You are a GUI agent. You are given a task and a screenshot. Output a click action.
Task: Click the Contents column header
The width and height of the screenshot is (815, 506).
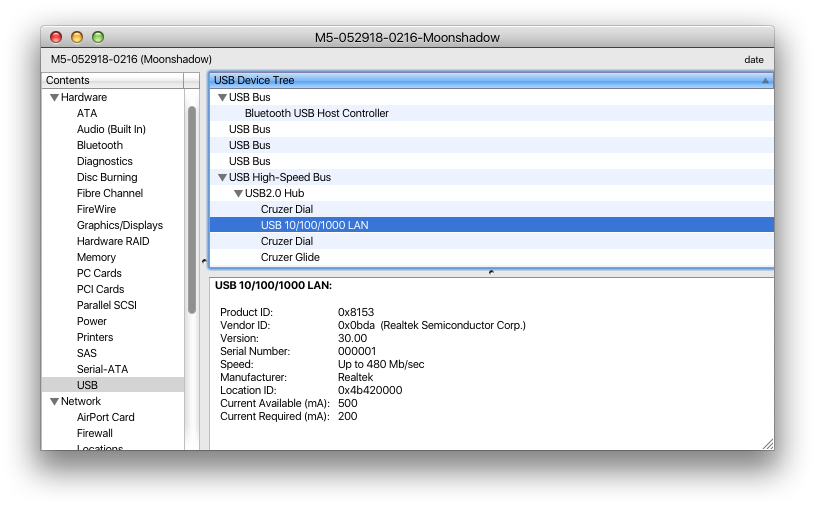pos(112,80)
